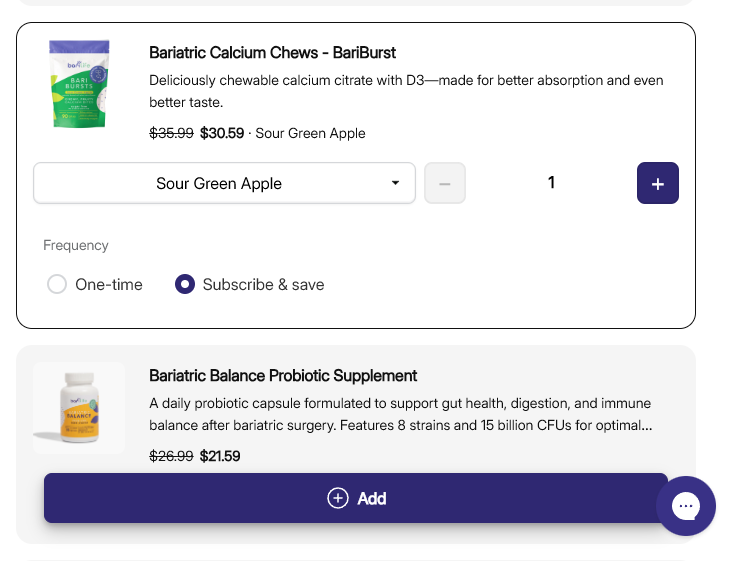Image resolution: width=734 pixels, height=561 pixels.
Task: Click the circled plus icon in Add
Action: tap(338, 498)
